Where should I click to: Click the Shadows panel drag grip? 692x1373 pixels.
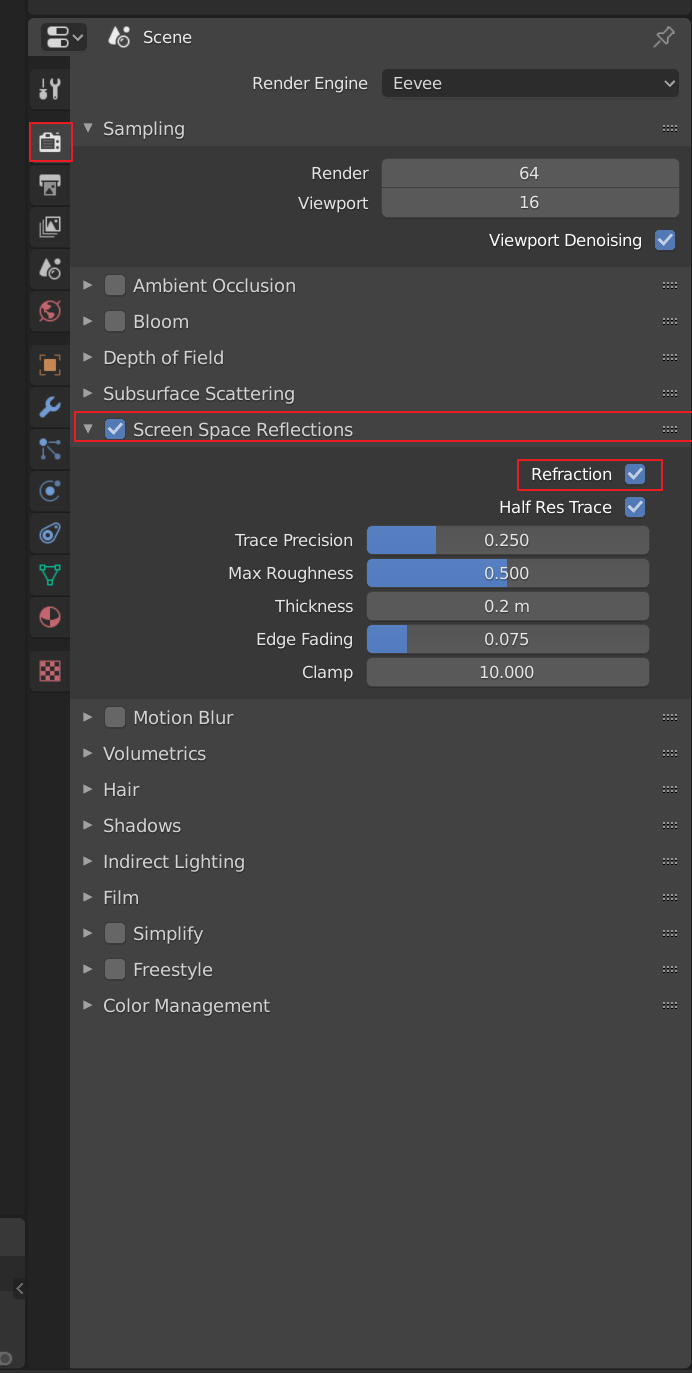(x=670, y=826)
